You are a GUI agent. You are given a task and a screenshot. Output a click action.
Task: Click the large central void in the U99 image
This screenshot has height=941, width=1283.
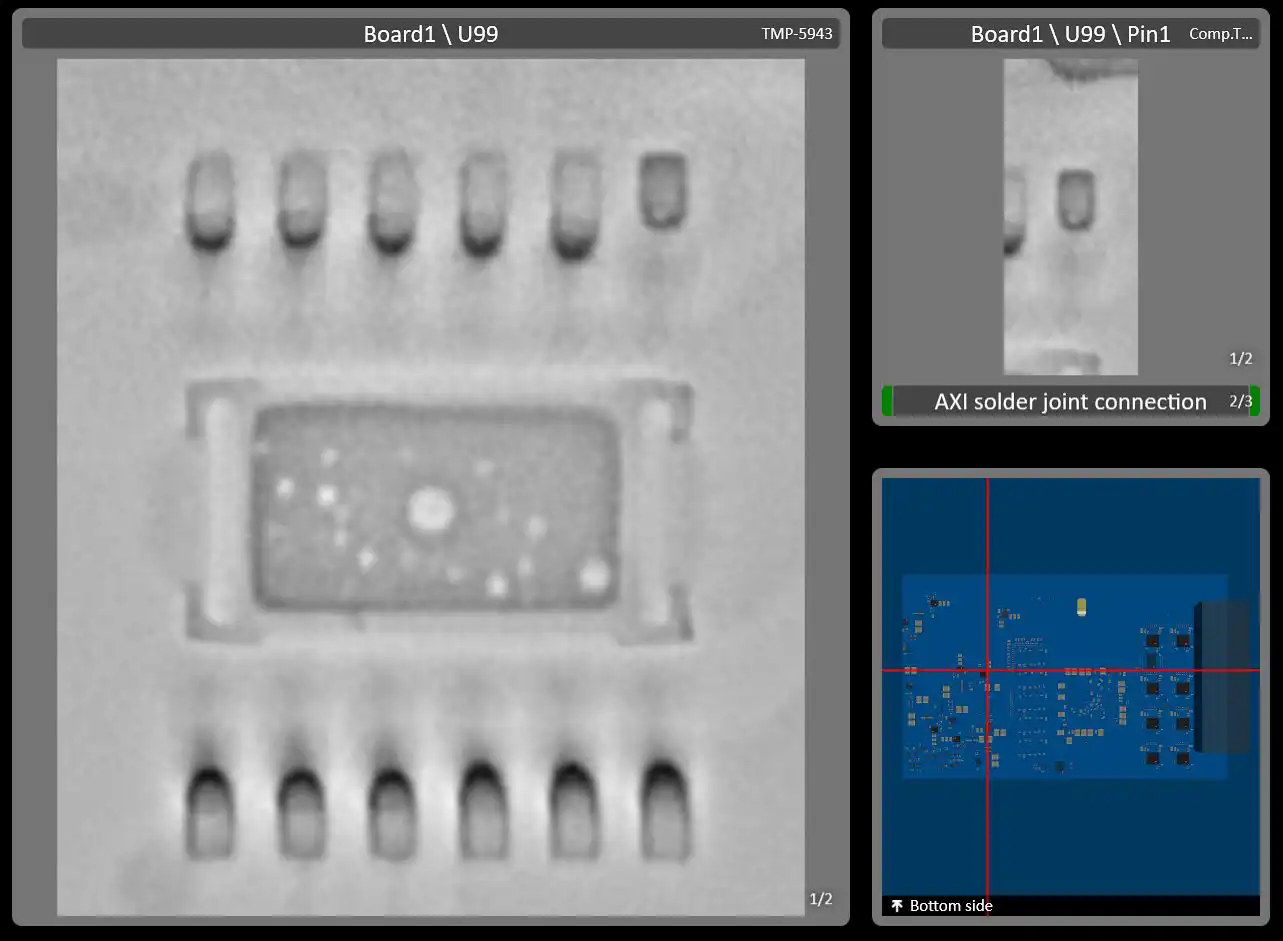pos(430,509)
